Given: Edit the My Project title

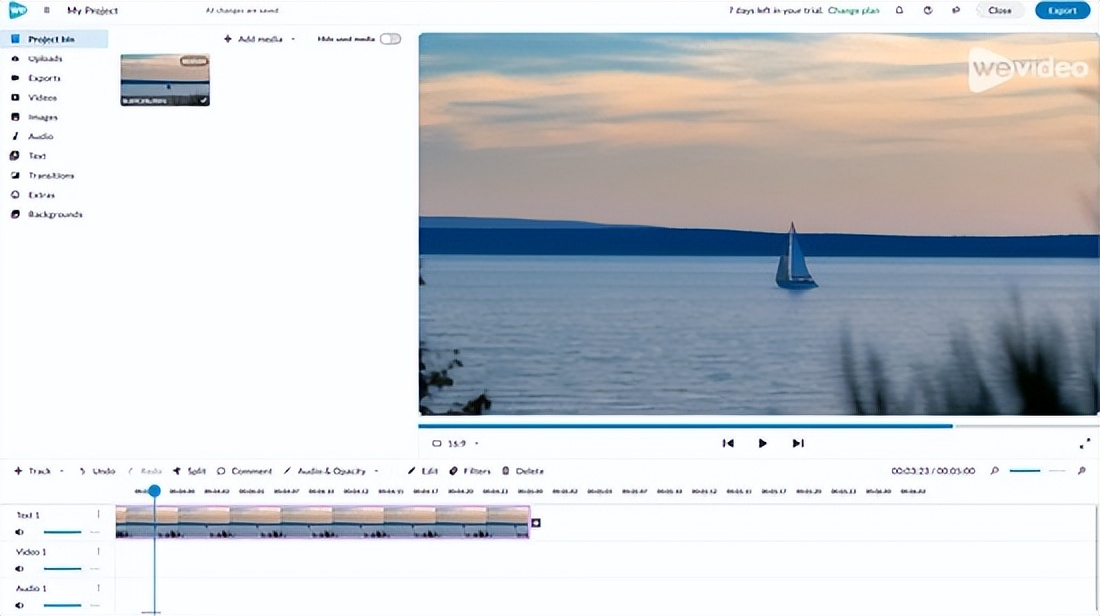Looking at the screenshot, I should [x=93, y=11].
